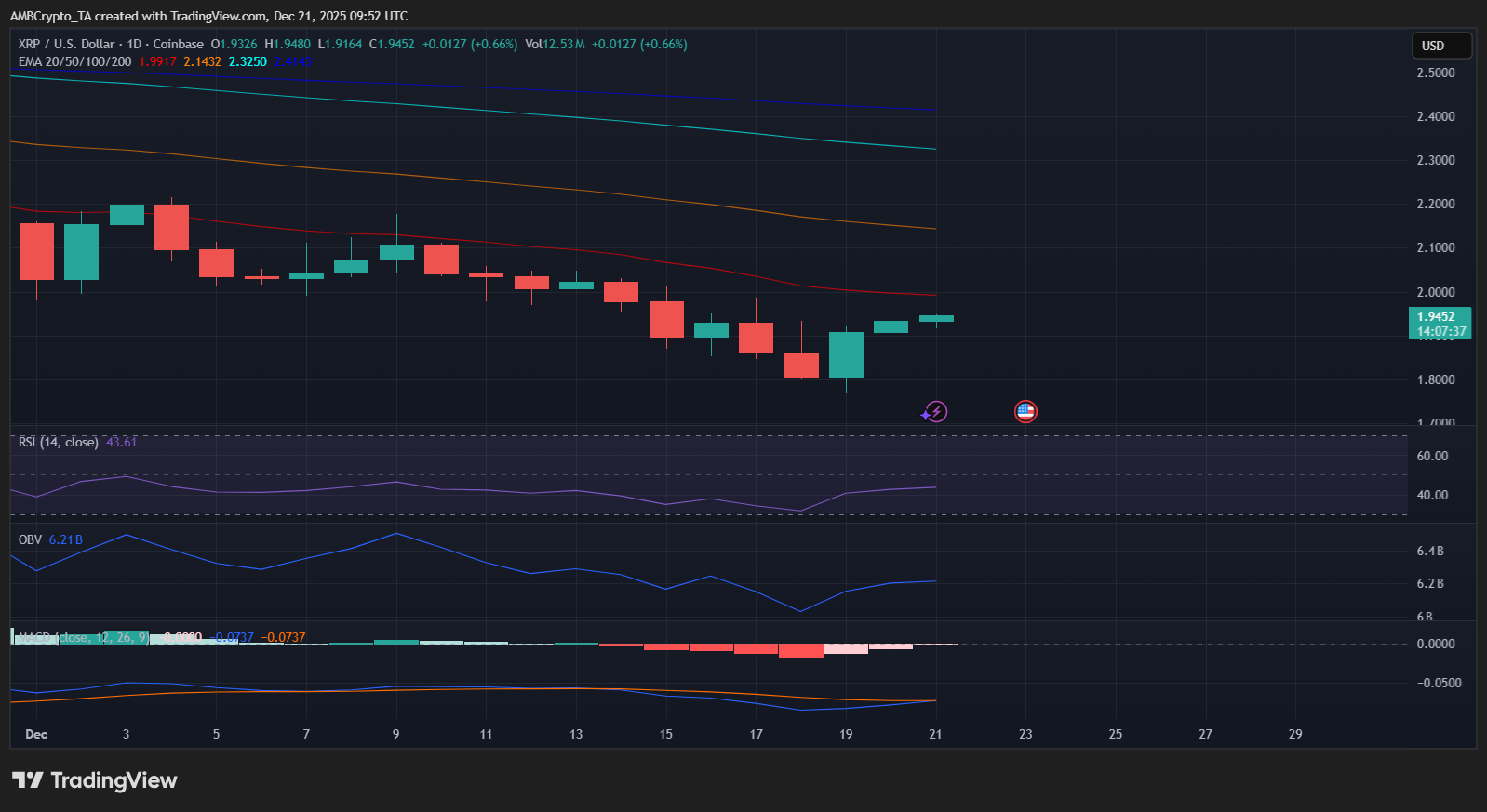Click the EMA 50 value 2.1432

pos(202,61)
